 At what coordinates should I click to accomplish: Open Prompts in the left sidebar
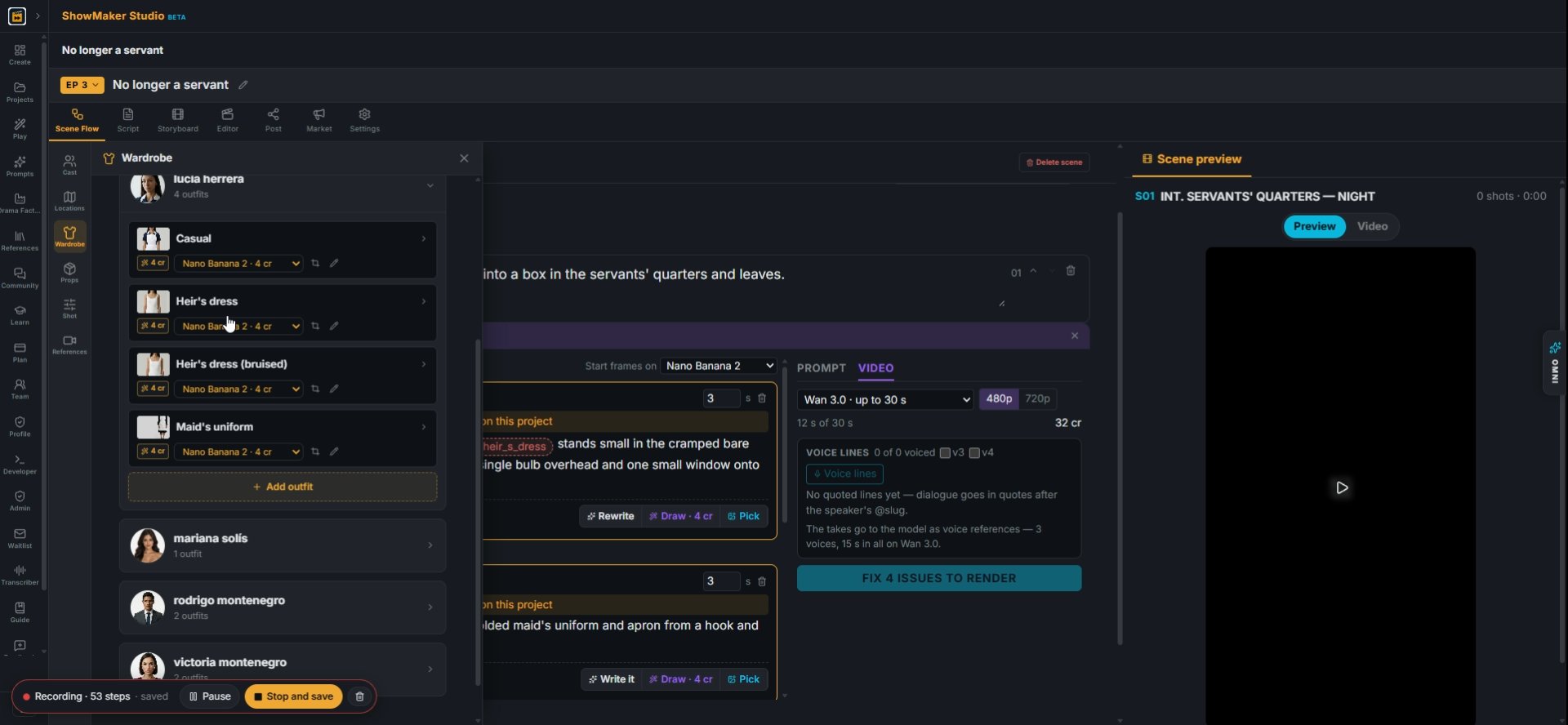20,167
